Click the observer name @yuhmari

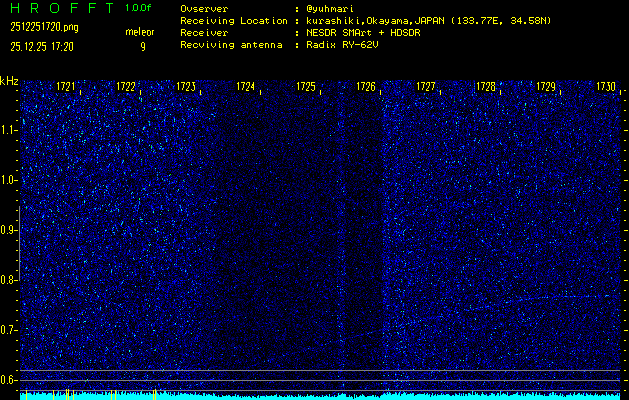[330, 9]
